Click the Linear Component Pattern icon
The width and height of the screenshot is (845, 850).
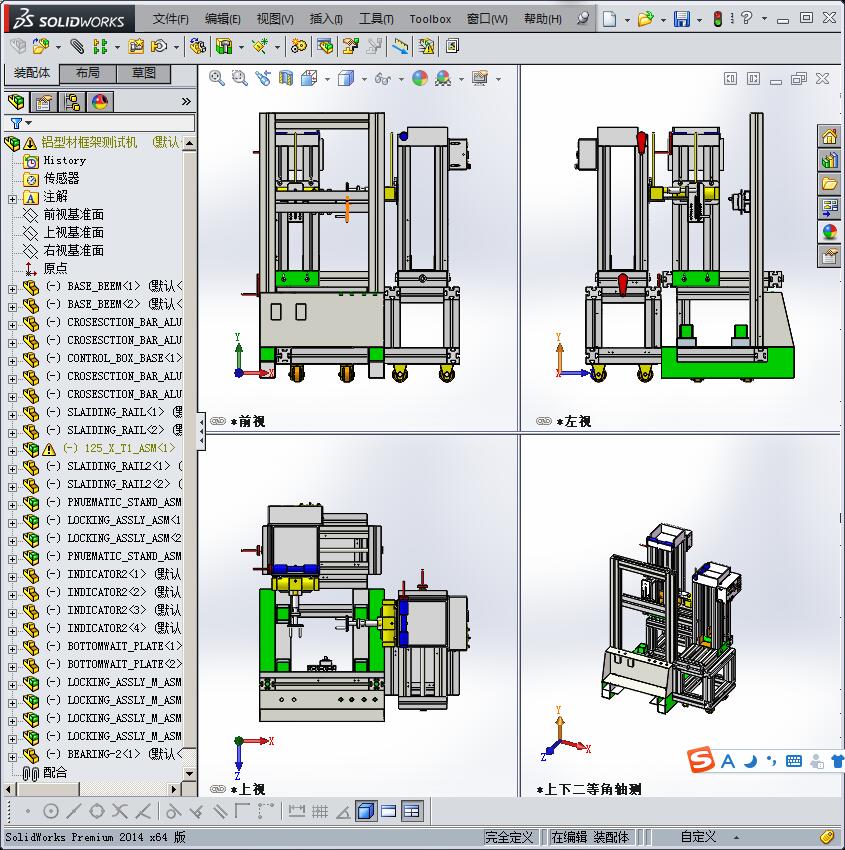pyautogui.click(x=100, y=47)
